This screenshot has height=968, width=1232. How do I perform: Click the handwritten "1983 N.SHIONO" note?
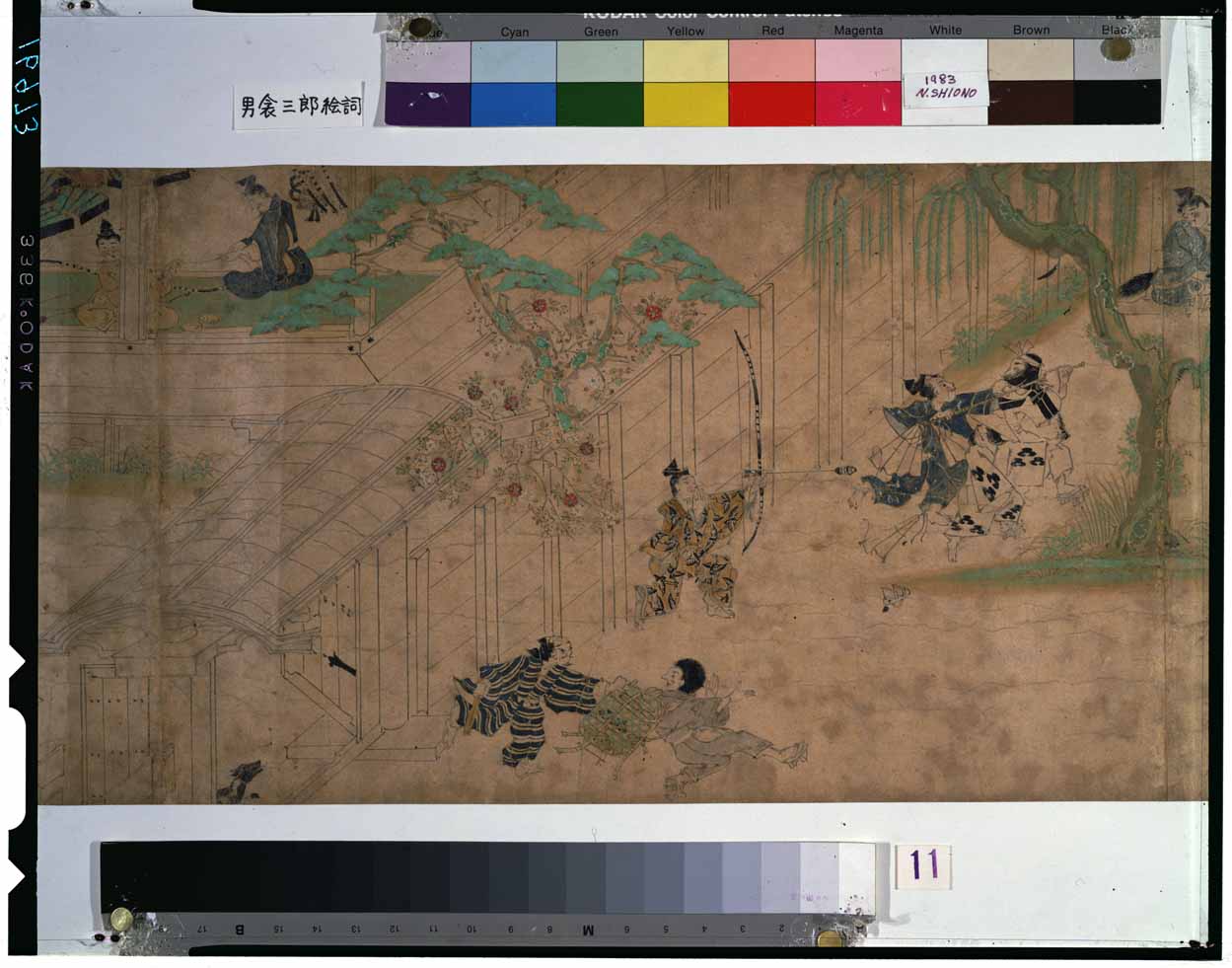pyautogui.click(x=945, y=88)
